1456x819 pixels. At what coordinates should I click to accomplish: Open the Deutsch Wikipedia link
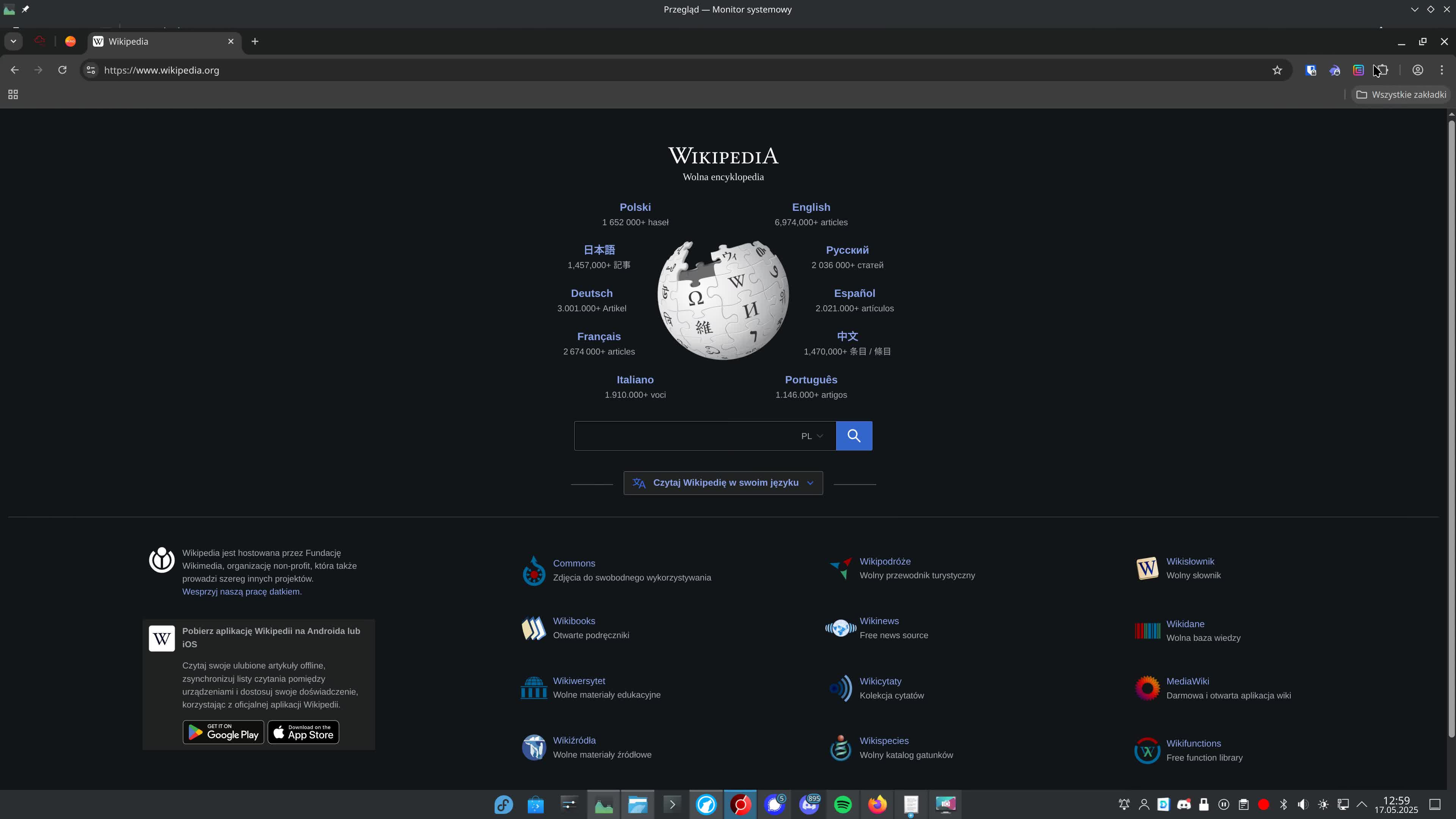591,293
